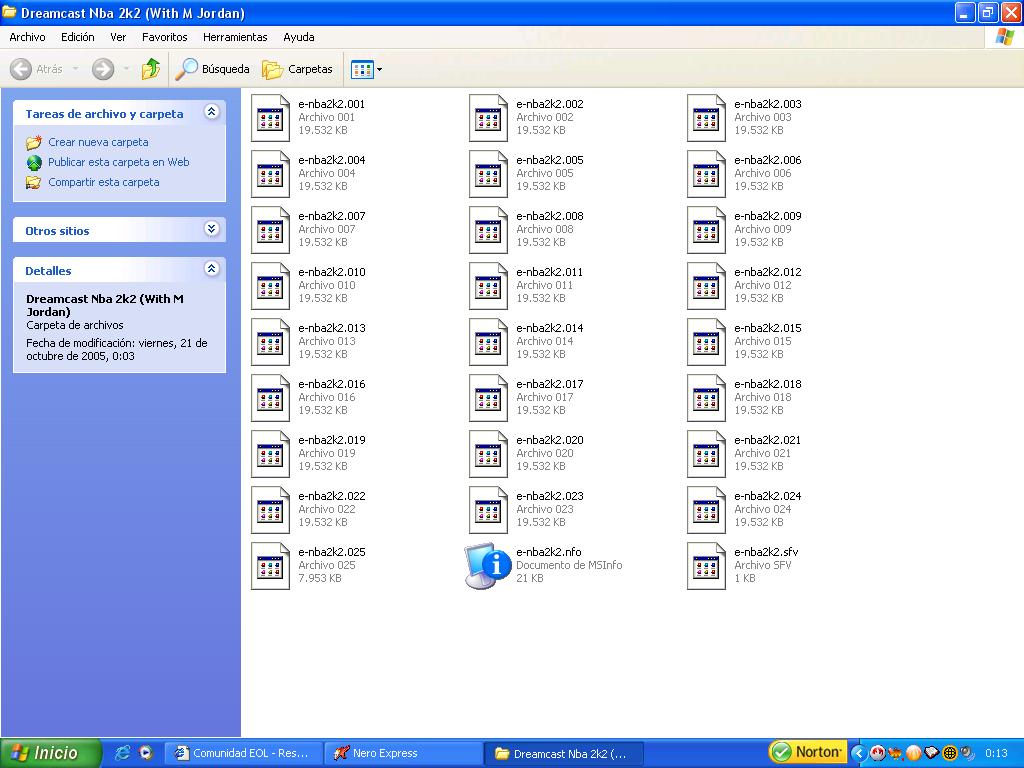Screen dimensions: 1024x768
Task: Click the Búsqueda search button
Action: (x=213, y=69)
